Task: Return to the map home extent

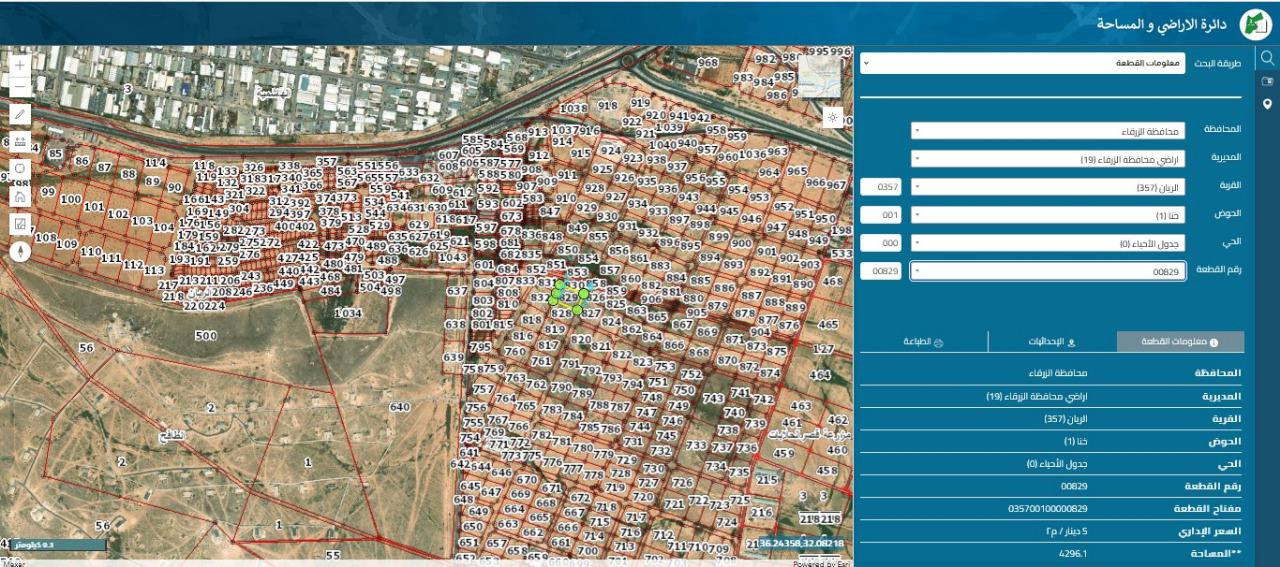Action: (20, 196)
